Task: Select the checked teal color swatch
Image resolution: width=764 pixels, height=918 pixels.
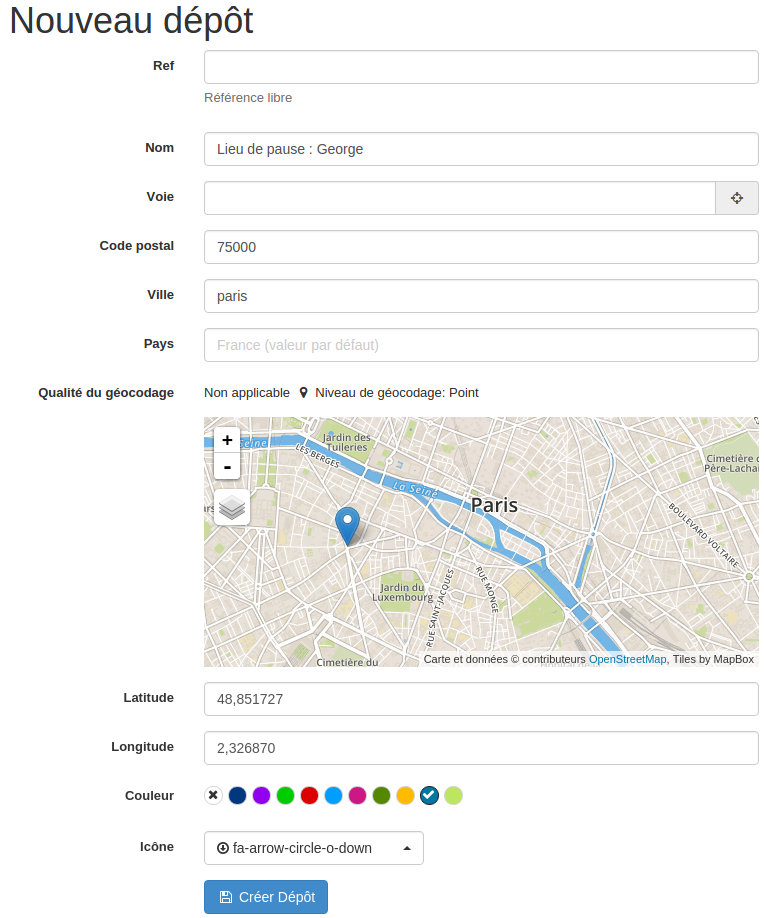Action: (429, 796)
